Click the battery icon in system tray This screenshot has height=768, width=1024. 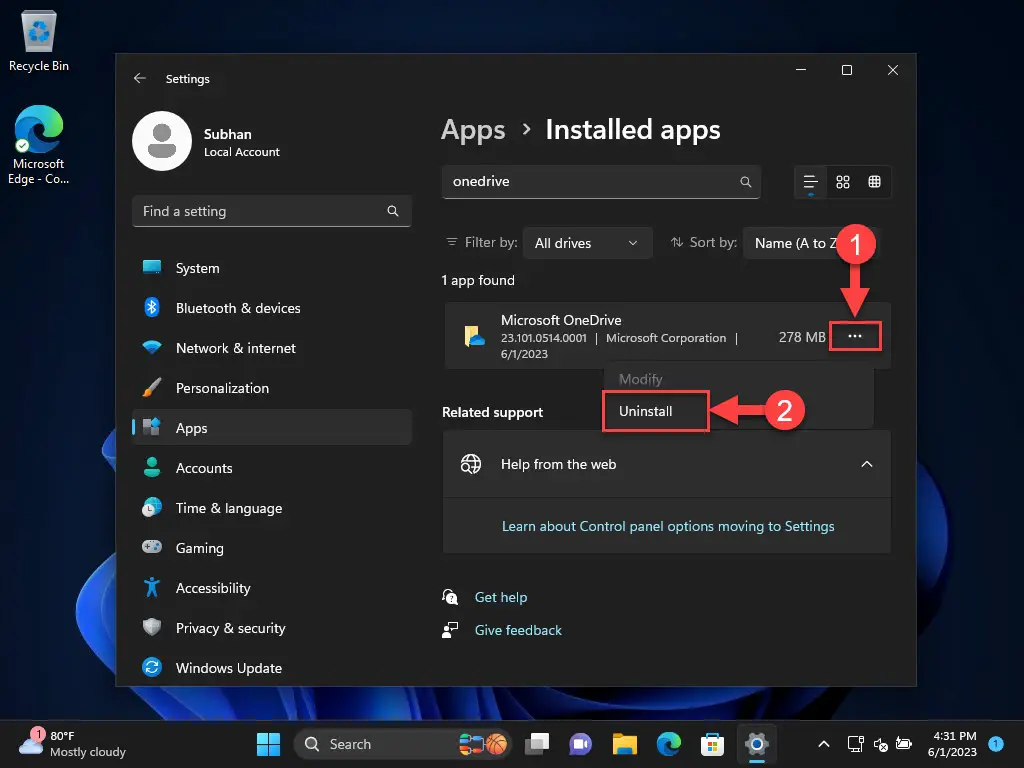point(904,744)
